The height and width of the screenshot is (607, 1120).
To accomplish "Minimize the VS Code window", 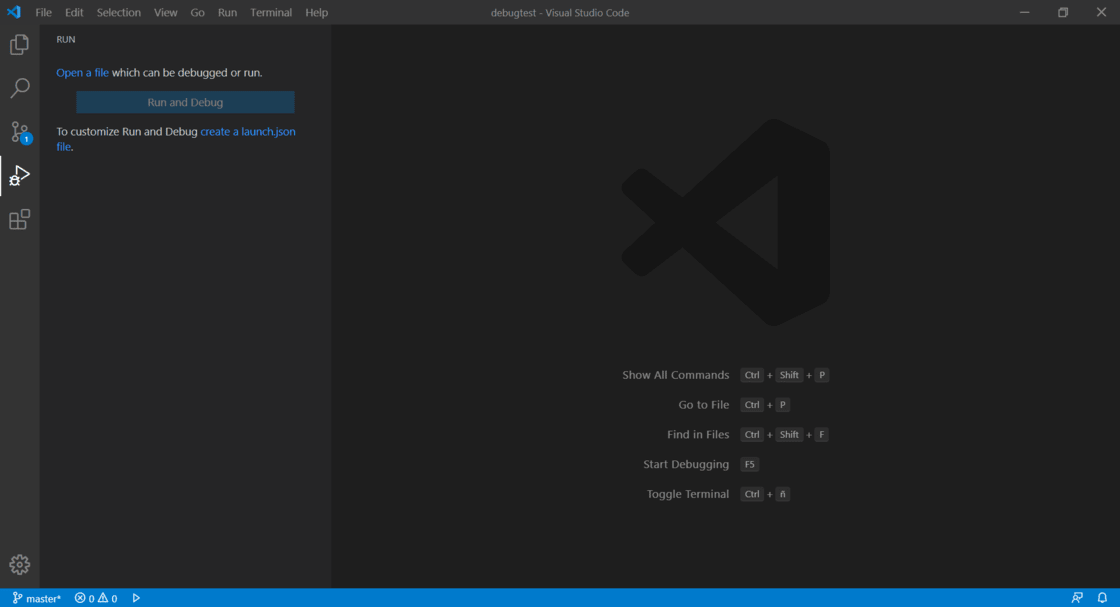I will [1024, 12].
